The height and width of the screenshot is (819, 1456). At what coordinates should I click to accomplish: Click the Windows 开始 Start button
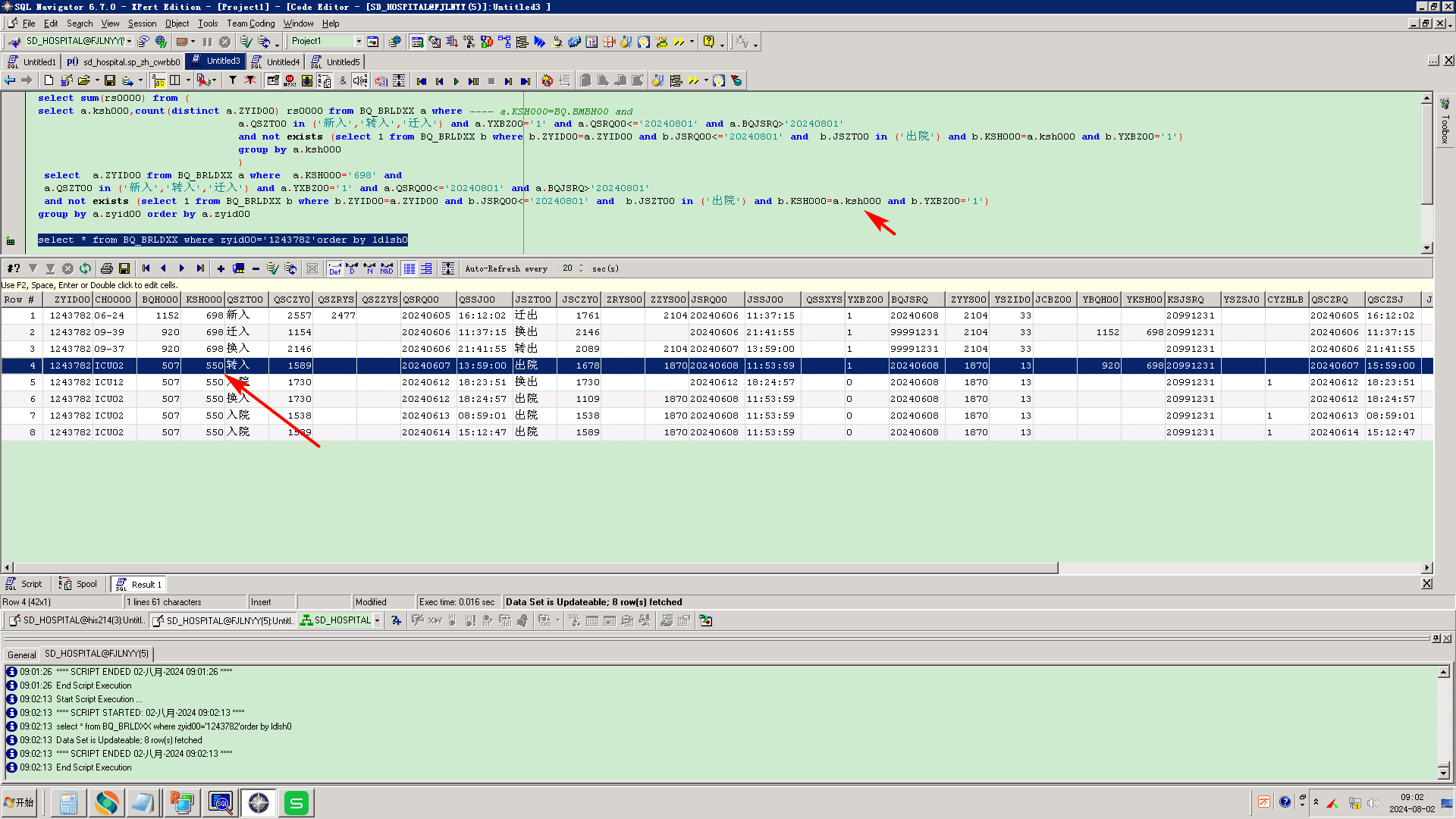(20, 802)
